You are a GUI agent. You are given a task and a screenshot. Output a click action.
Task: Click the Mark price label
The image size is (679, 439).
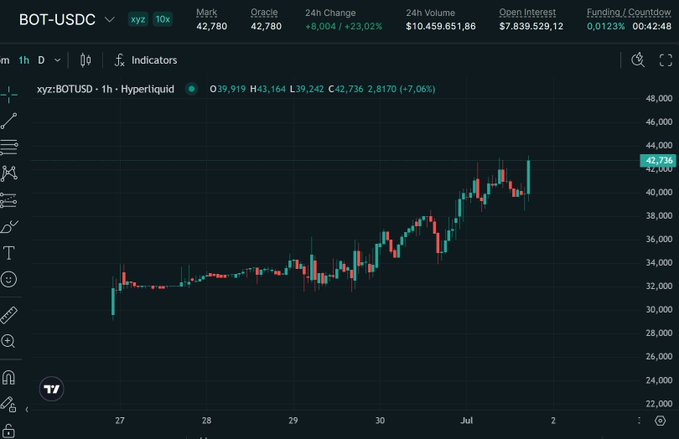click(x=207, y=13)
